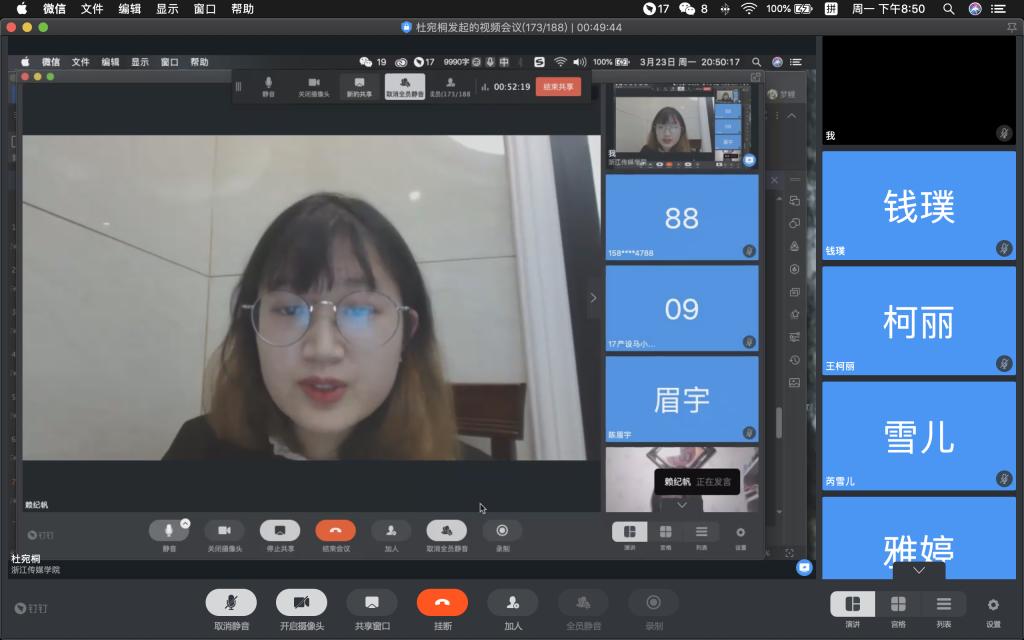
Task: Click 录制 record icon in outer meeting toolbar
Action: (654, 602)
